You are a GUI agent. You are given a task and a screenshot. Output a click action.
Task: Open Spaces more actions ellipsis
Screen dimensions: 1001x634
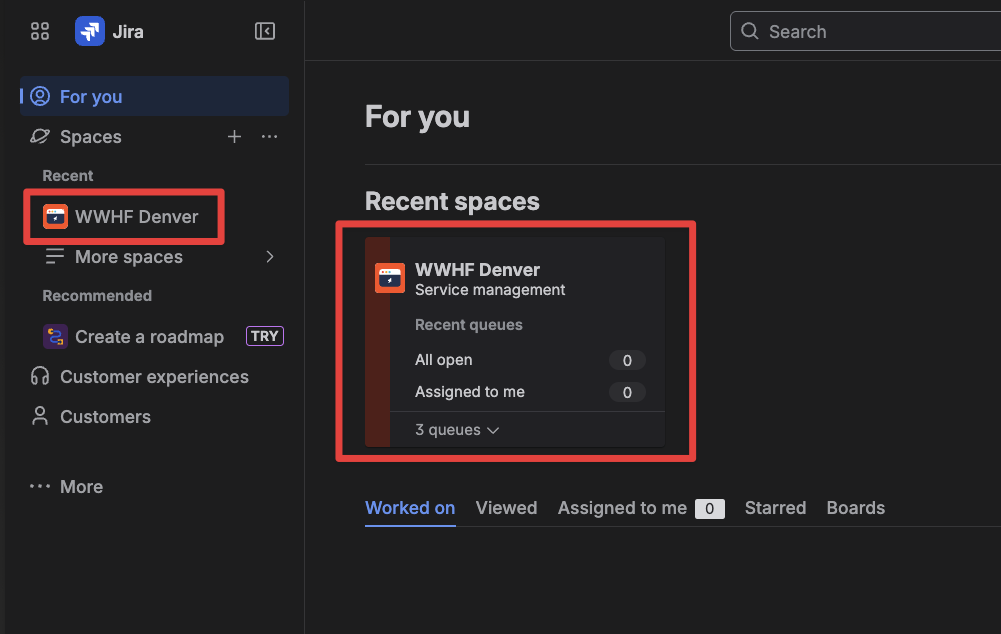click(x=269, y=137)
